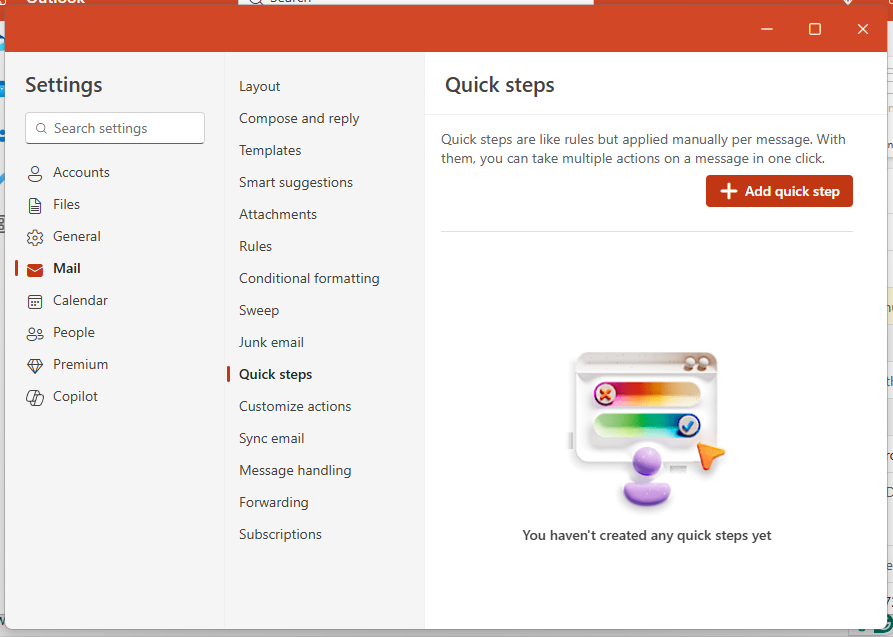Click the Quick steps page heading
Image resolution: width=893 pixels, height=637 pixels.
tap(499, 85)
